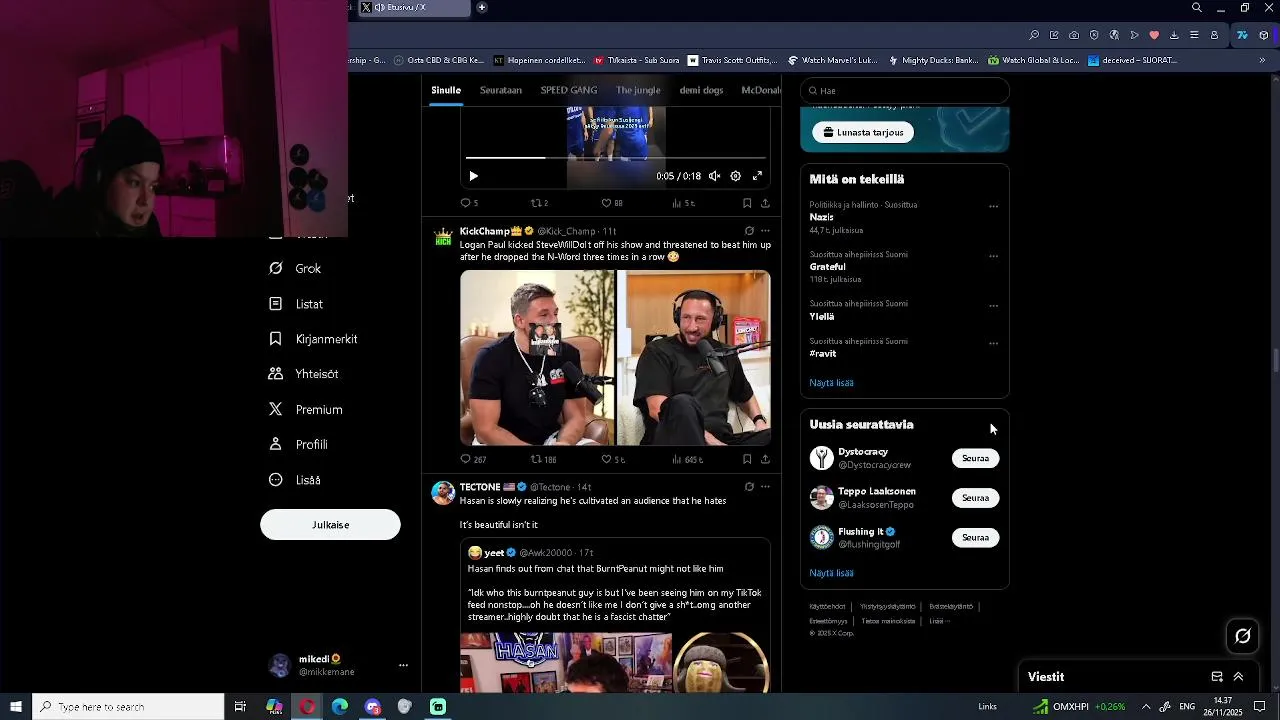
Task: Follow Flushing It
Action: (975, 538)
